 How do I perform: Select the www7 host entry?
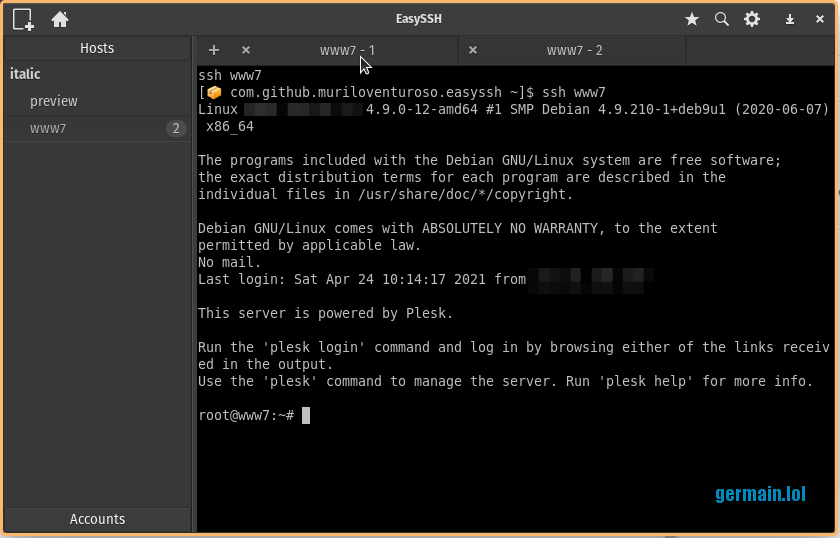pyautogui.click(x=97, y=129)
